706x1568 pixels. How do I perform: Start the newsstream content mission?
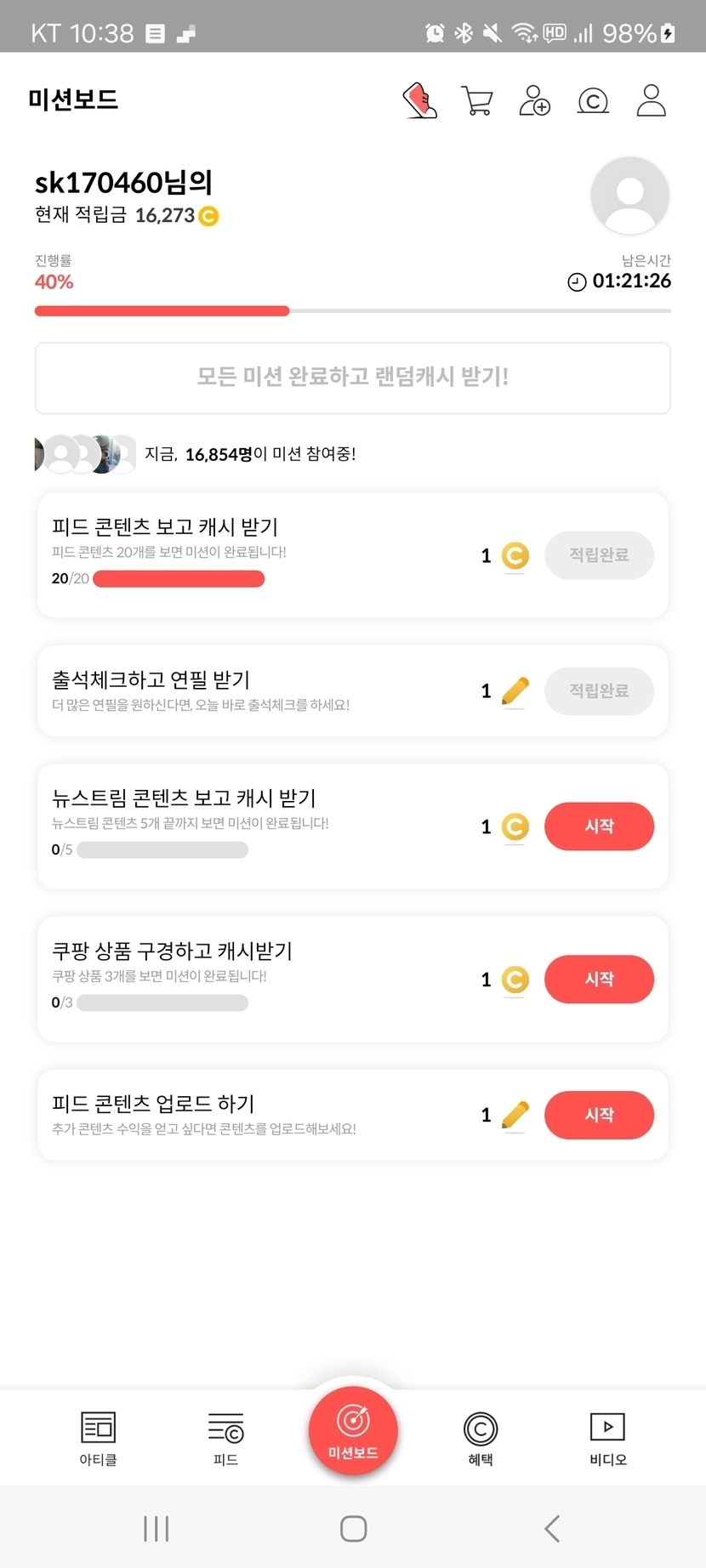click(x=599, y=827)
